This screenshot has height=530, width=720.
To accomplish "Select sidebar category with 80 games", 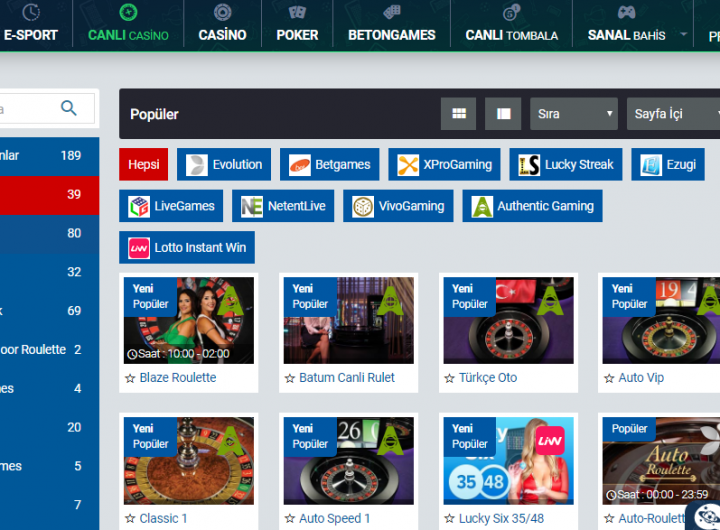I will coord(50,233).
